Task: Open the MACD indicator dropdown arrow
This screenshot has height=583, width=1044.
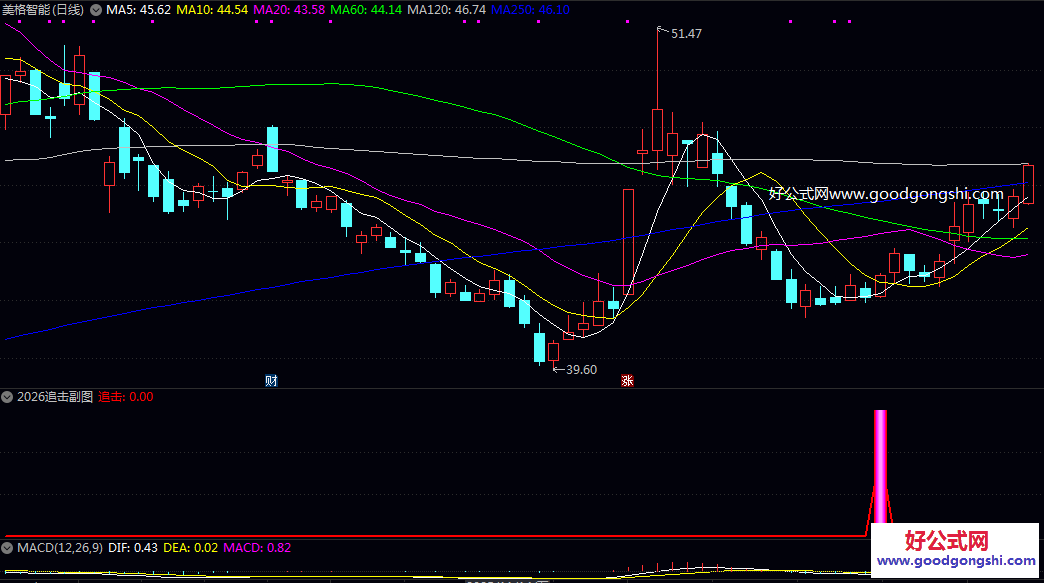Action: click(7, 548)
